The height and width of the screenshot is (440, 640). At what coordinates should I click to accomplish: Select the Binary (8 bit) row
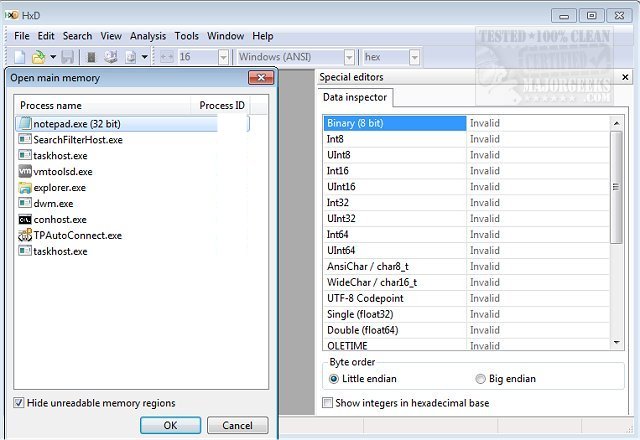pos(466,123)
